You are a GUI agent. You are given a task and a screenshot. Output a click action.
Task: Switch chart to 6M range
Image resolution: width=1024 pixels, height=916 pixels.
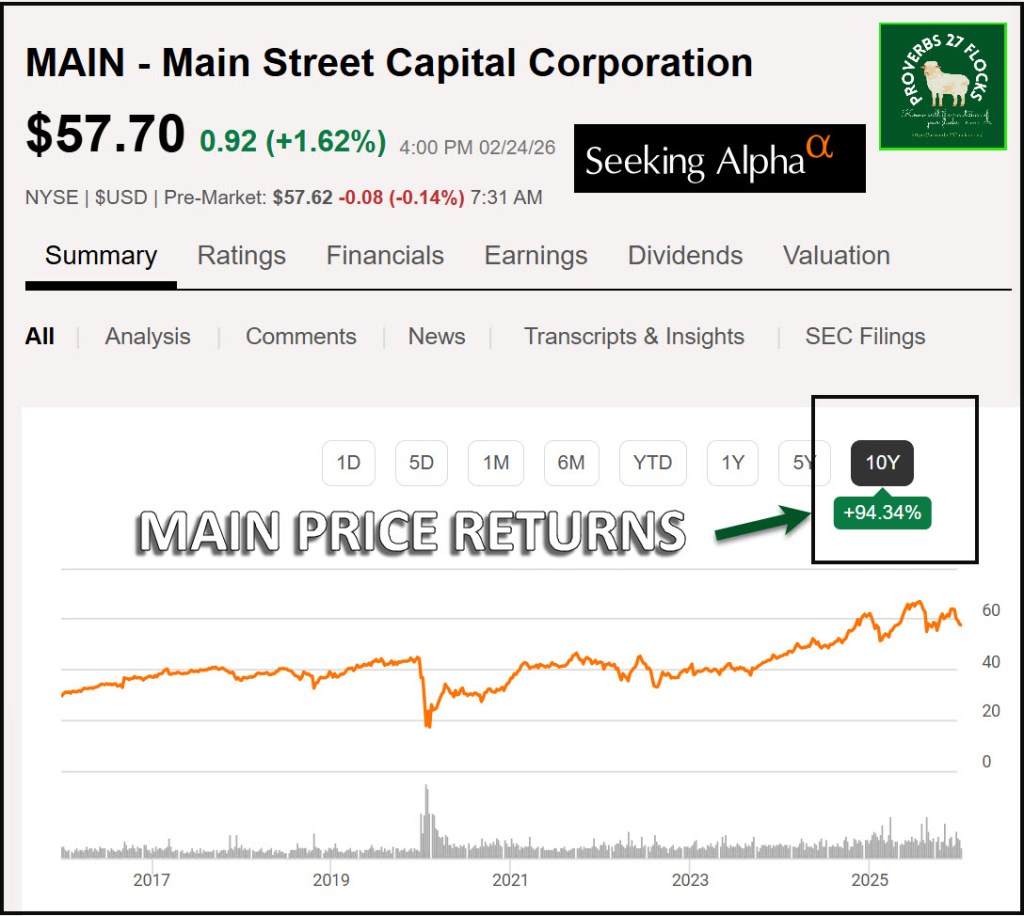[x=571, y=462]
